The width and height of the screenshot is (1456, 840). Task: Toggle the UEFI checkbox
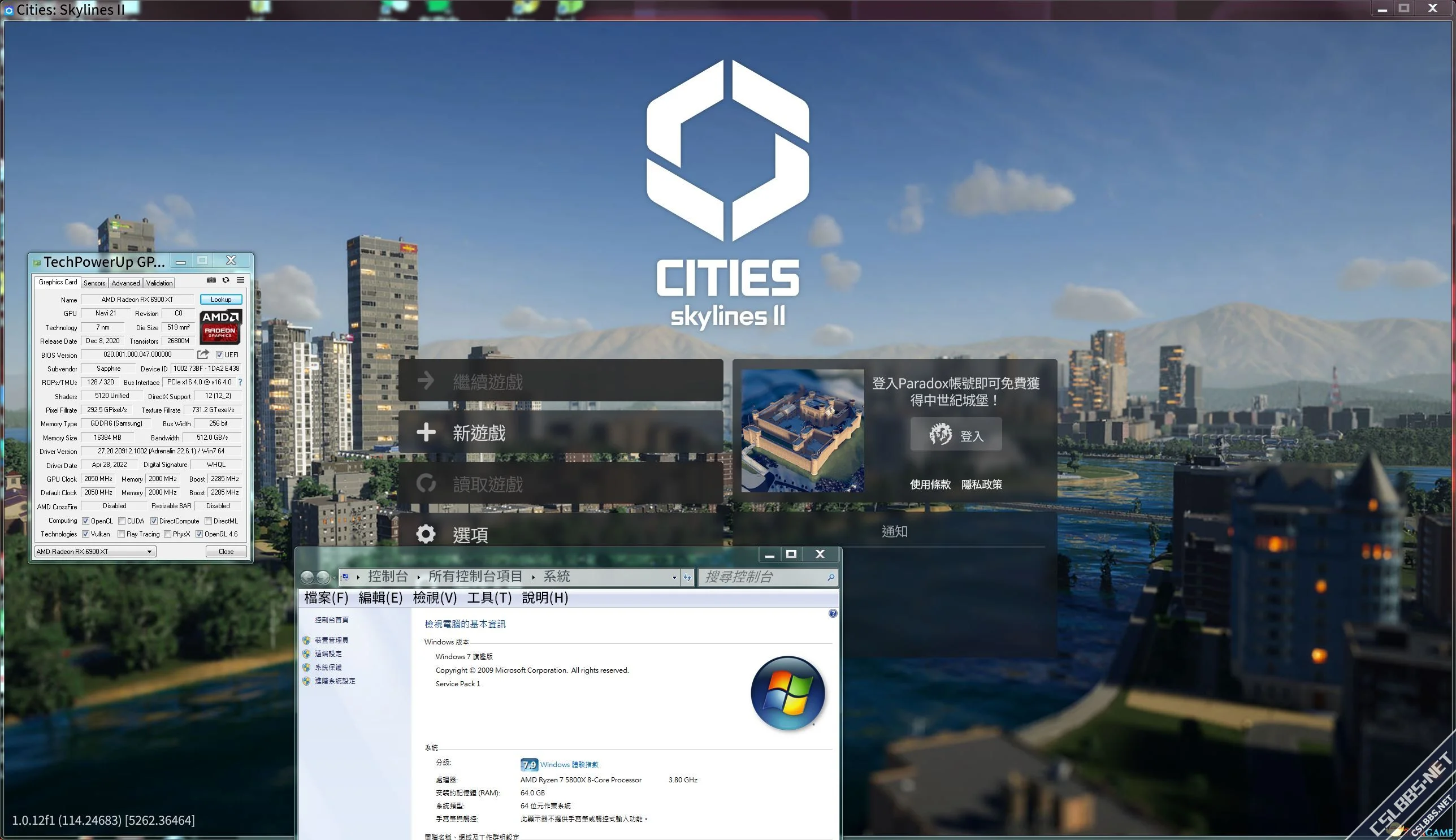click(x=219, y=355)
